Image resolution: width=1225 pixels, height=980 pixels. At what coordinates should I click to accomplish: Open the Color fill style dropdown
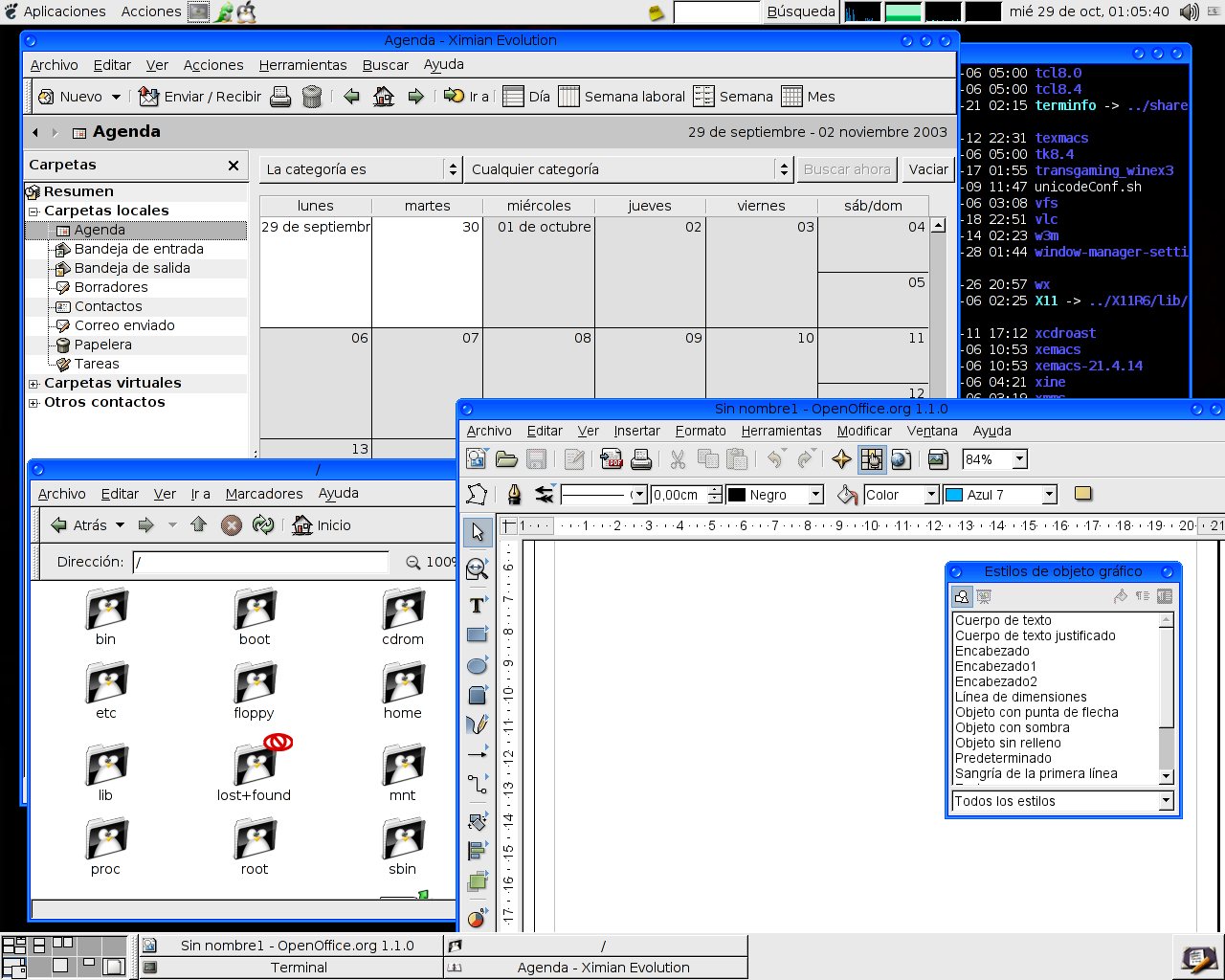pos(930,495)
